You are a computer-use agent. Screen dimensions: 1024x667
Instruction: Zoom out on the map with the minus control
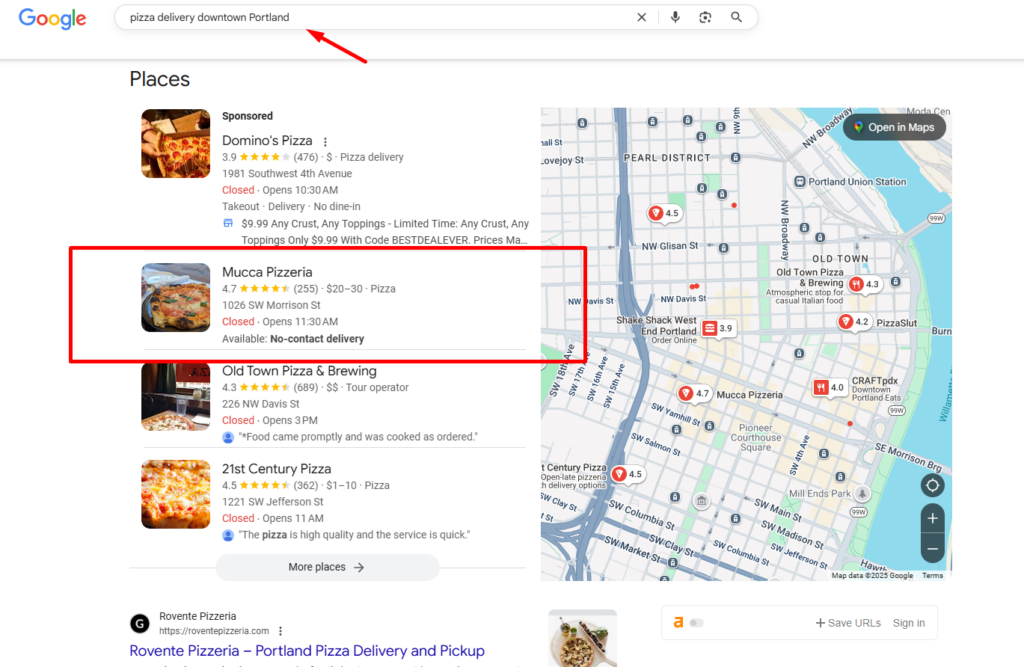tap(932, 548)
